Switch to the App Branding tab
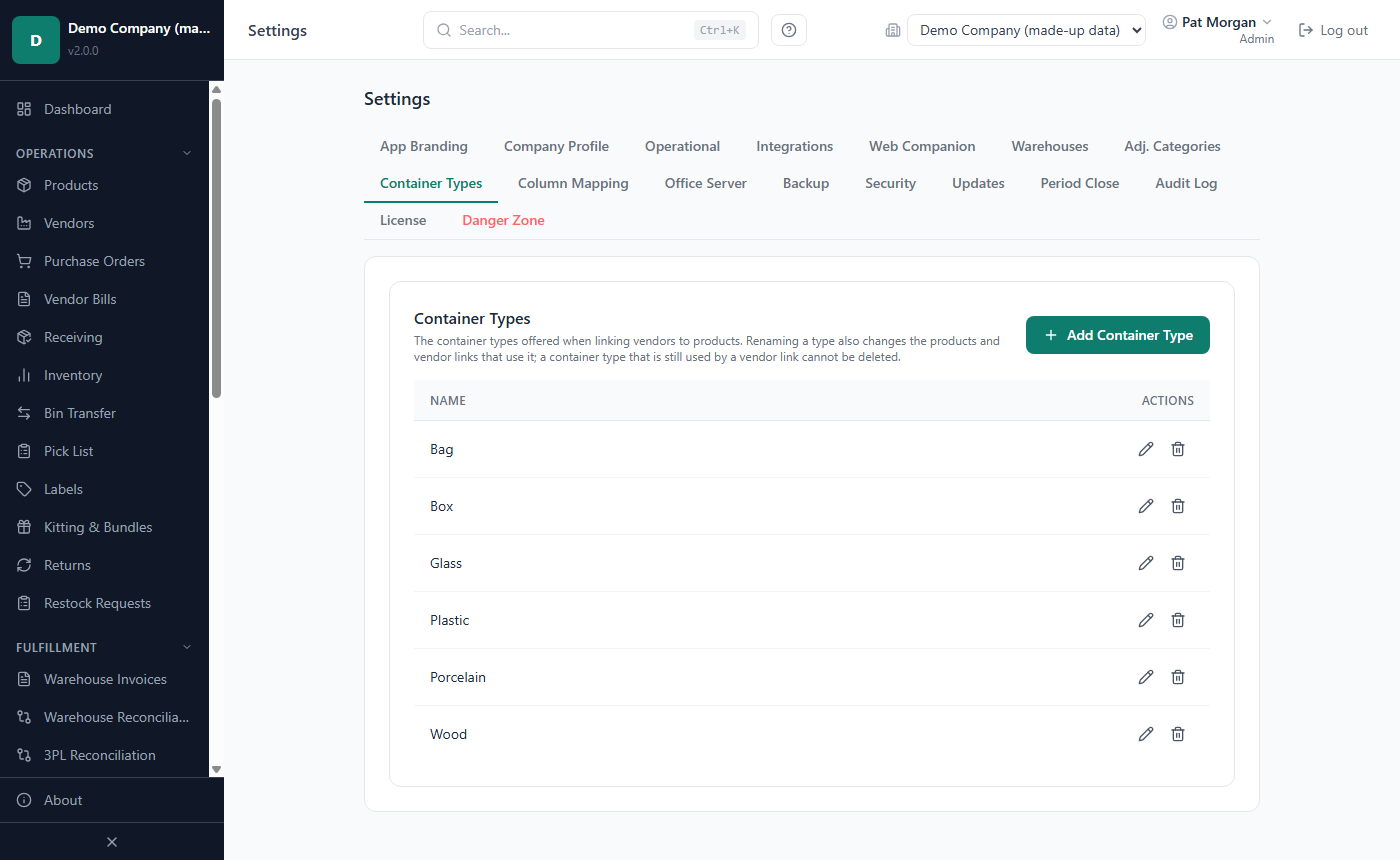1400x860 pixels. [x=424, y=146]
